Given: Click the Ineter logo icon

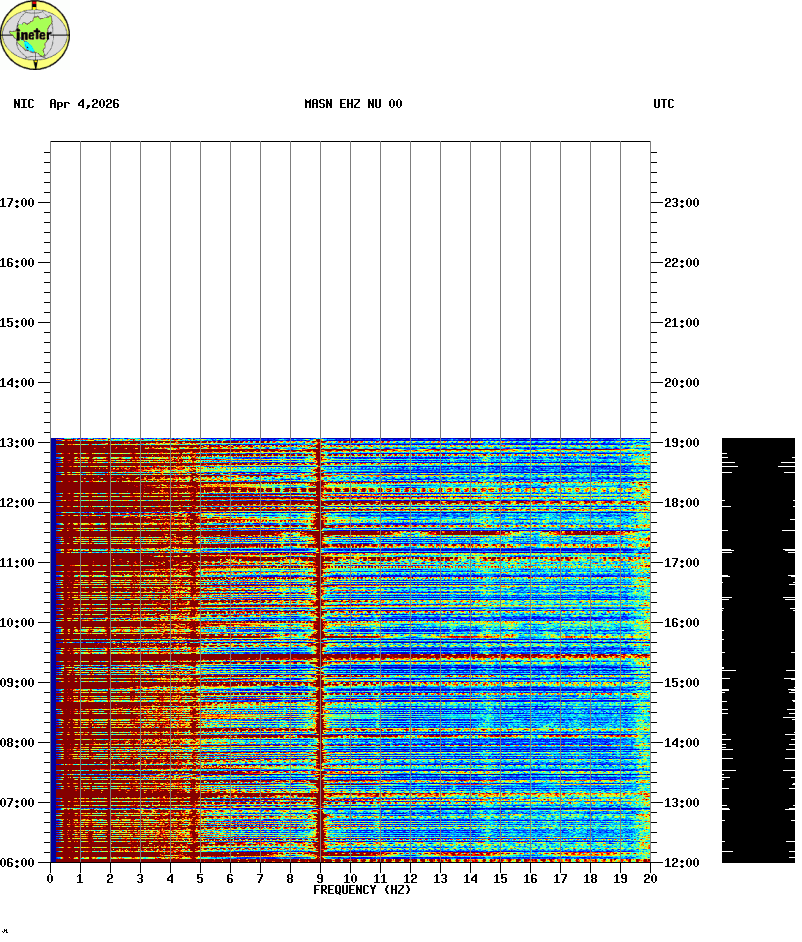Looking at the screenshot, I should point(35,35).
